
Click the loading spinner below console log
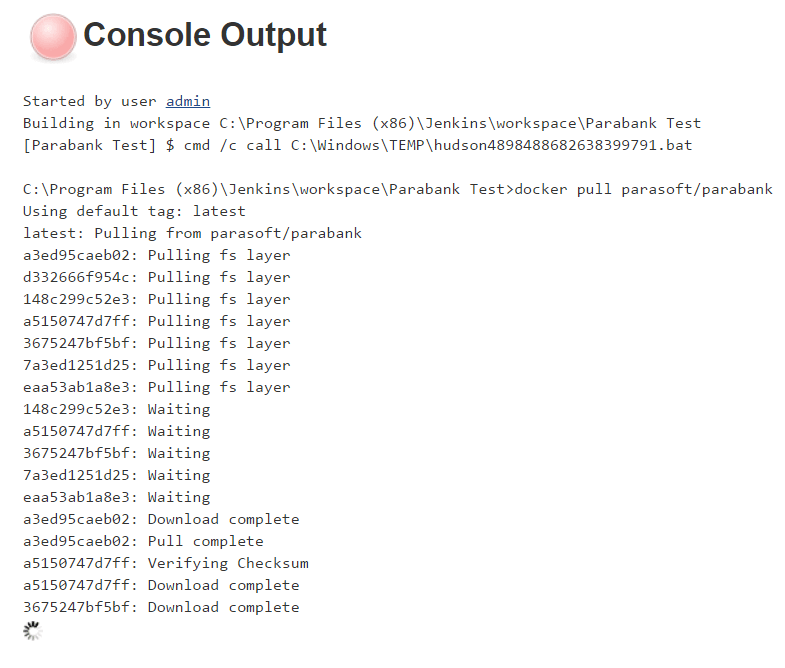[33, 631]
